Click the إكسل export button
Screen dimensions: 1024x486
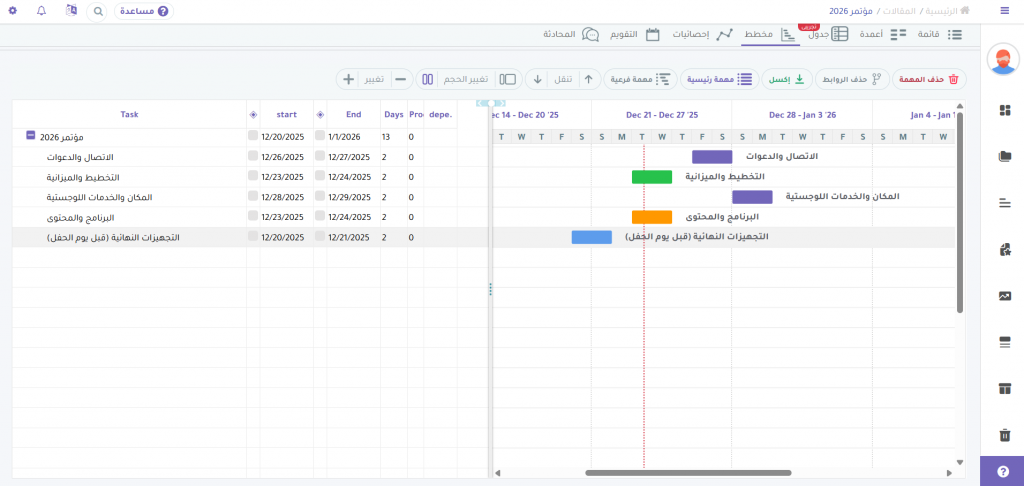[x=789, y=79]
